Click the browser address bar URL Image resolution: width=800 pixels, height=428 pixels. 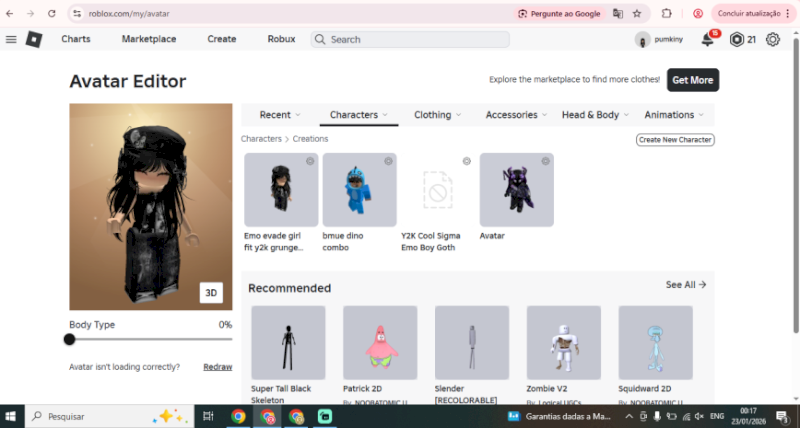tap(129, 14)
